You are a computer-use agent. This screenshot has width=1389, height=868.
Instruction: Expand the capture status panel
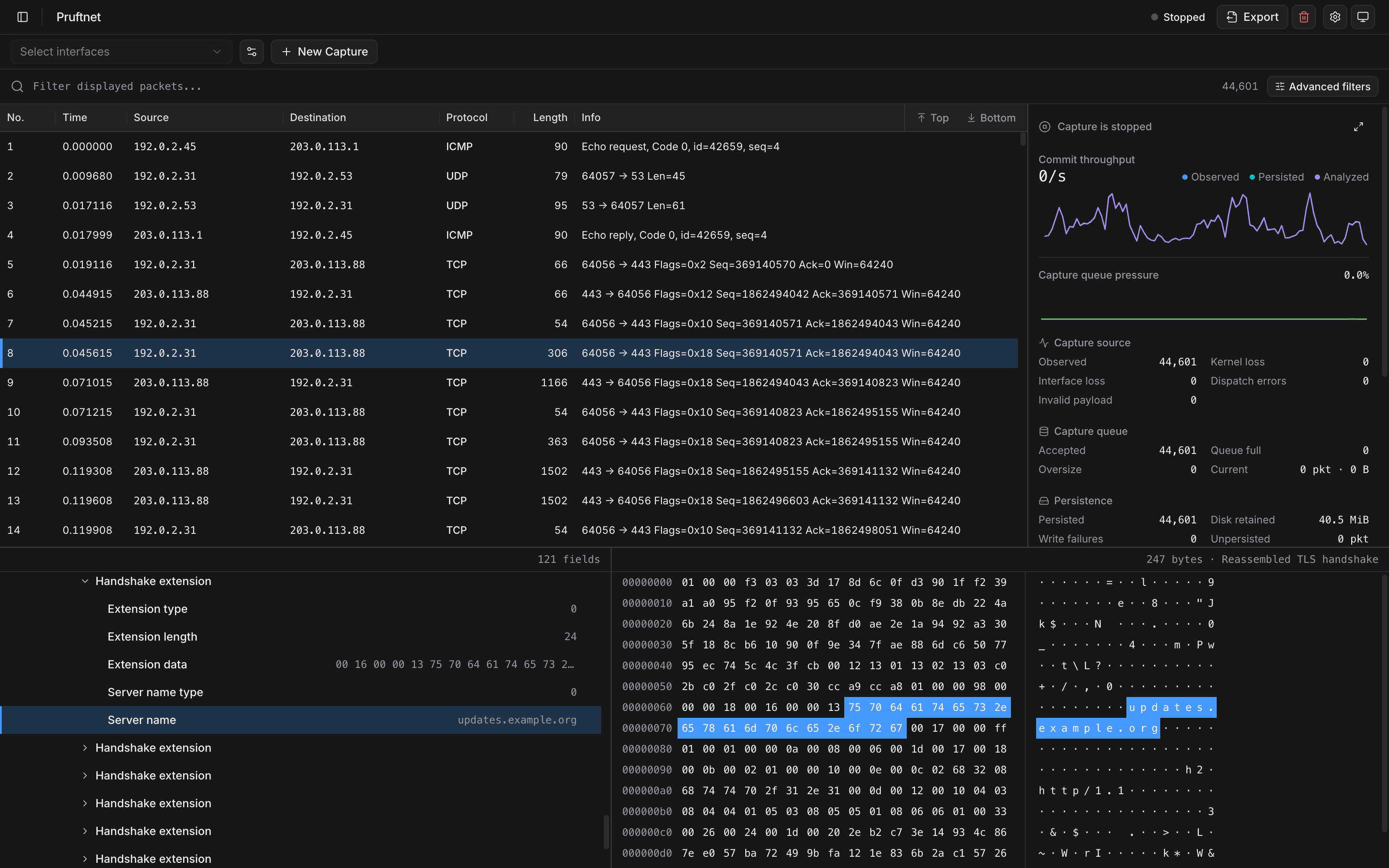(1358, 127)
